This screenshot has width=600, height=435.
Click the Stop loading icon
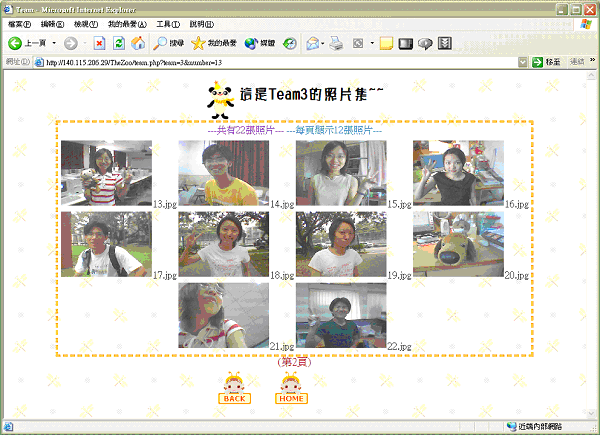coord(99,44)
